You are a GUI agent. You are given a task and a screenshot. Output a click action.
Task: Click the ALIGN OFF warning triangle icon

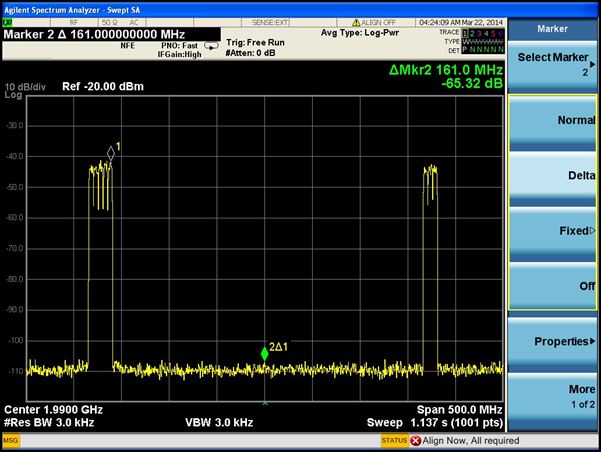(x=356, y=23)
